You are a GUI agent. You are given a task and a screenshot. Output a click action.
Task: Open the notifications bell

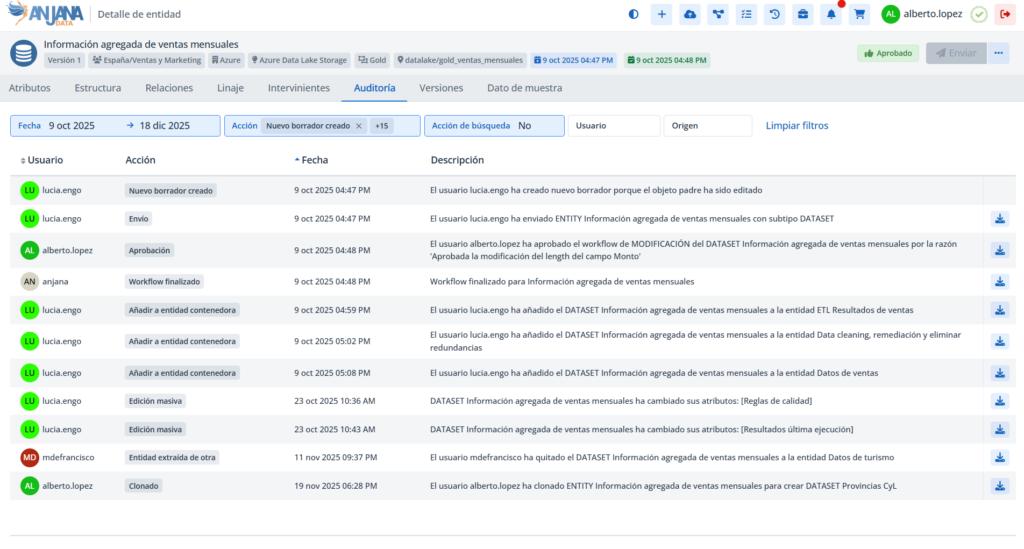tap(831, 14)
